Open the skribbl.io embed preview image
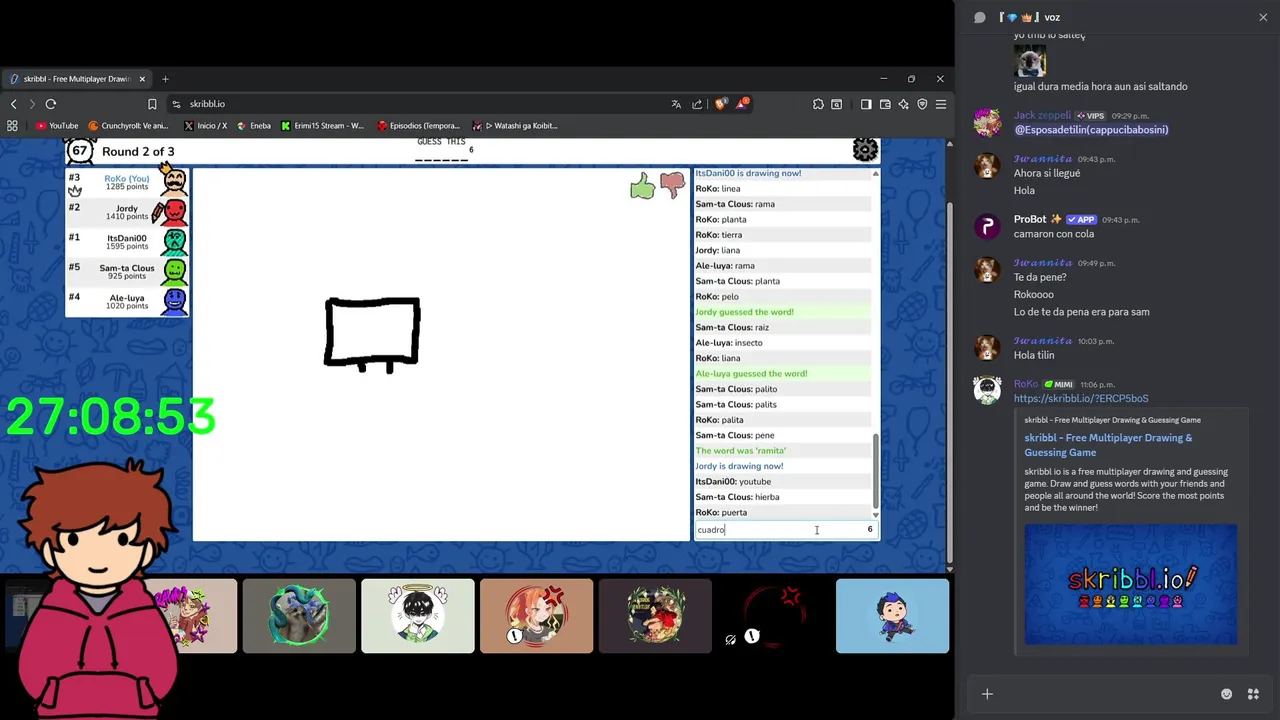 tap(1131, 585)
